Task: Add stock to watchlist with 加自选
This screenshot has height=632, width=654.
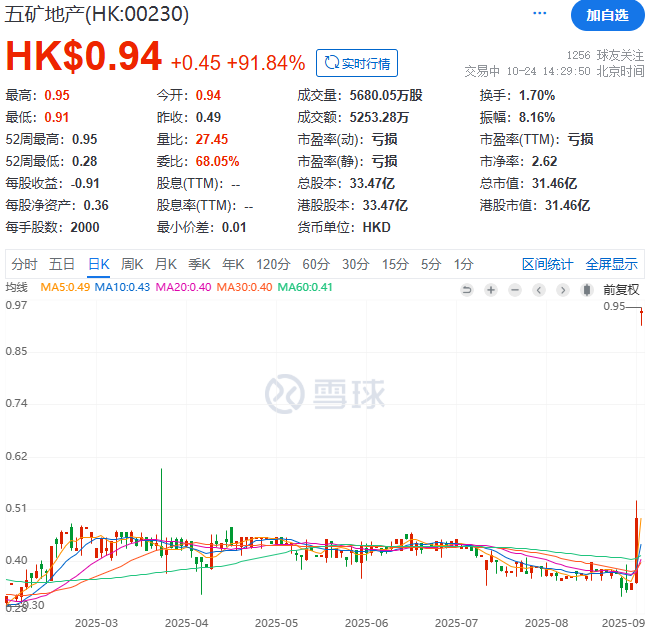Action: [607, 15]
